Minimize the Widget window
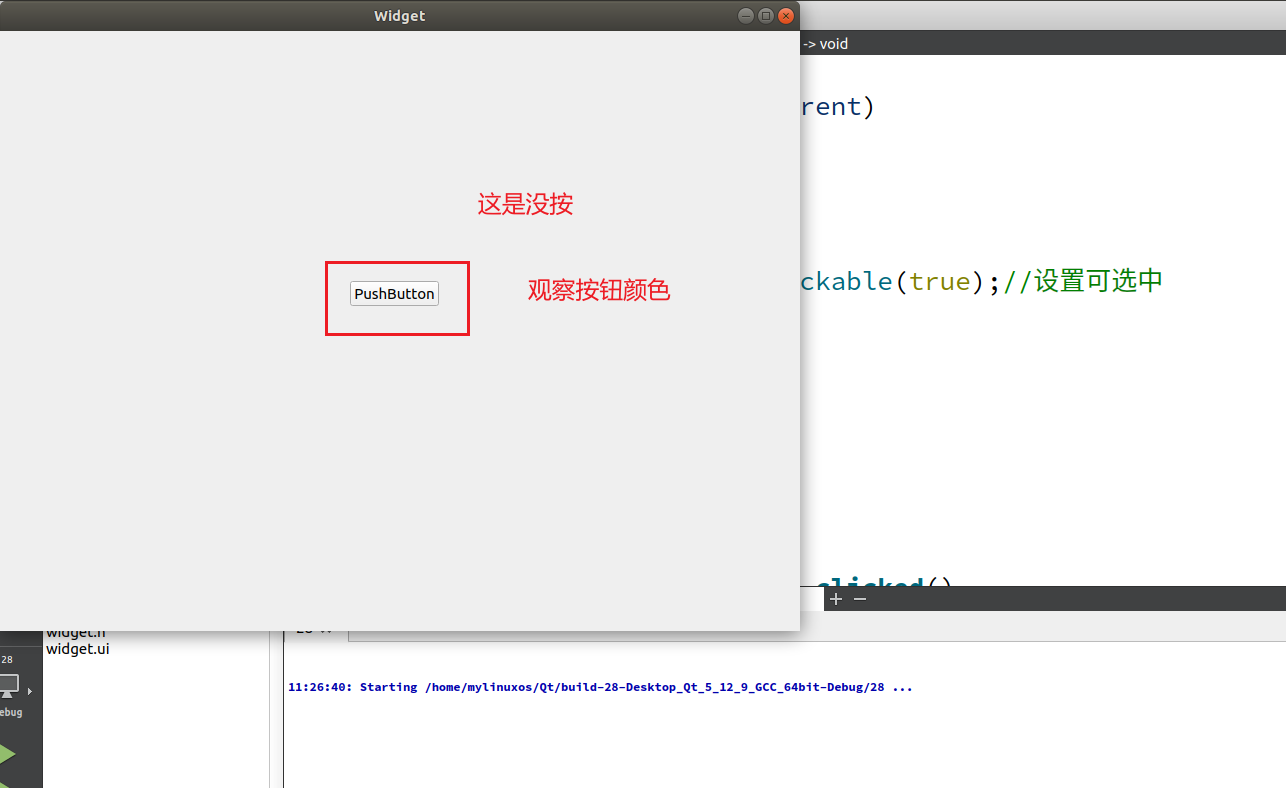1286x788 pixels. click(745, 15)
